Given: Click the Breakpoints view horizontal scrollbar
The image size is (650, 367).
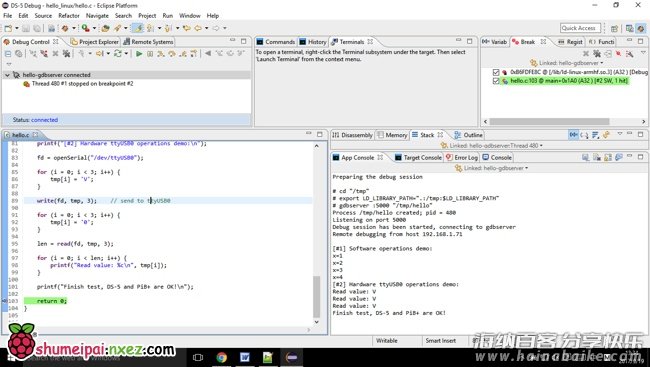Looking at the screenshot, I should 549,122.
